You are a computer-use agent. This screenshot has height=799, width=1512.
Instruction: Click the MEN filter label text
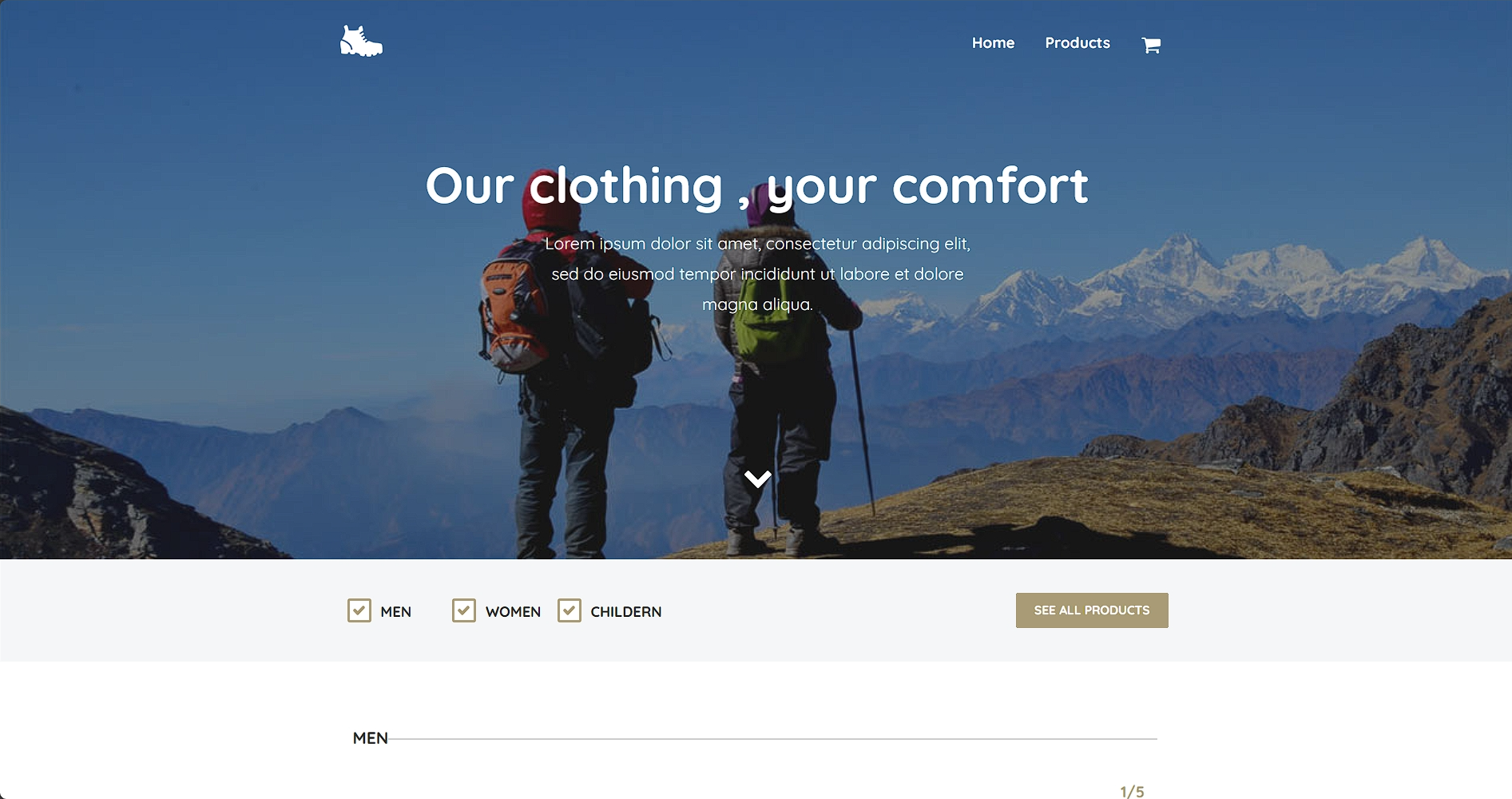click(x=395, y=612)
